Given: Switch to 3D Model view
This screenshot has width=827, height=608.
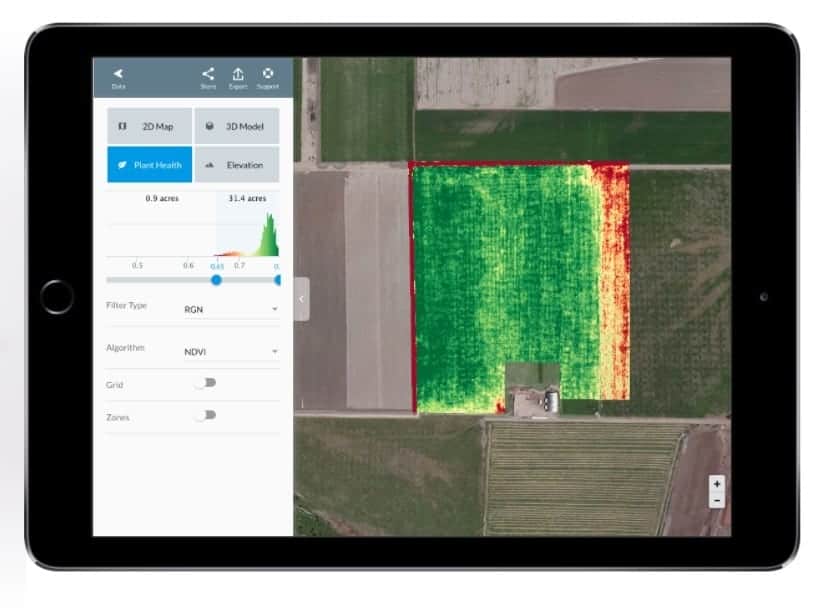Looking at the screenshot, I should [x=237, y=126].
